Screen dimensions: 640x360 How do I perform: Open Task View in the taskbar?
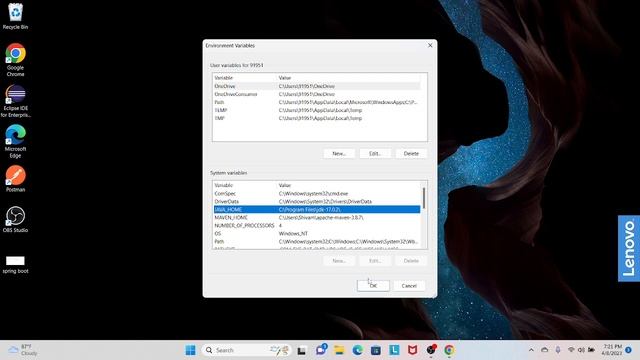(302, 350)
